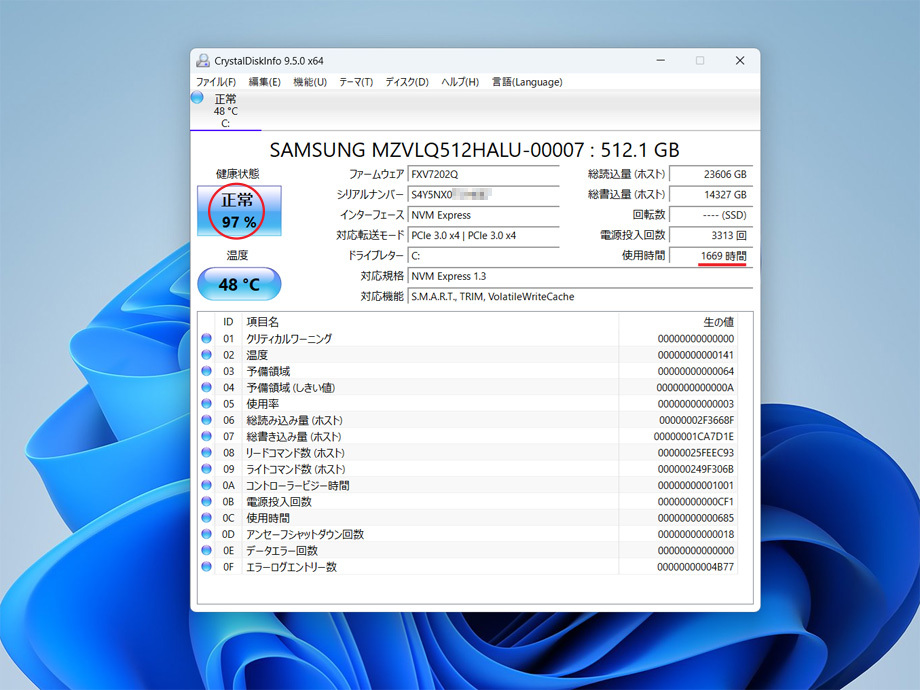
Task: Select the 総読み込み量 (ホスト) row name
Action: point(295,420)
